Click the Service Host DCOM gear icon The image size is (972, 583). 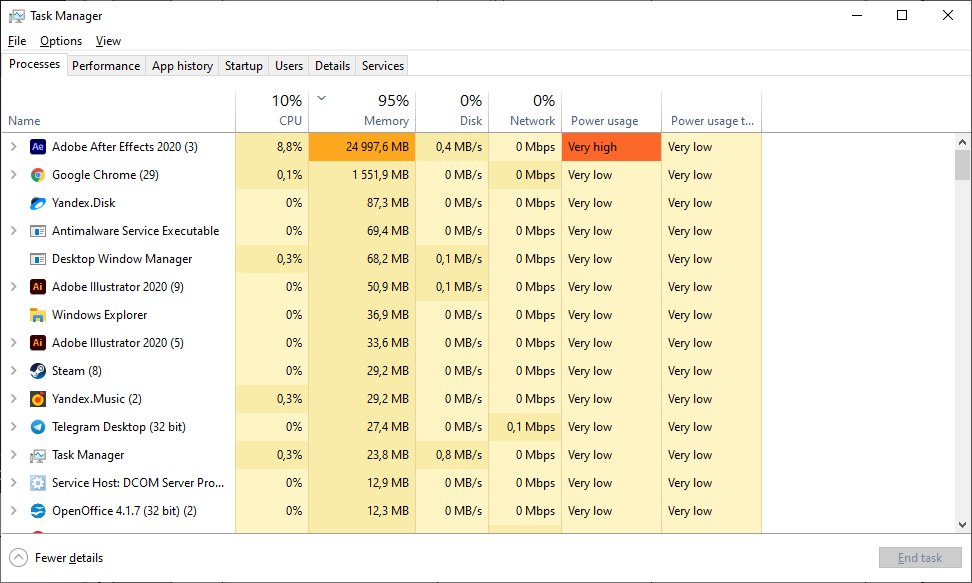pos(38,483)
